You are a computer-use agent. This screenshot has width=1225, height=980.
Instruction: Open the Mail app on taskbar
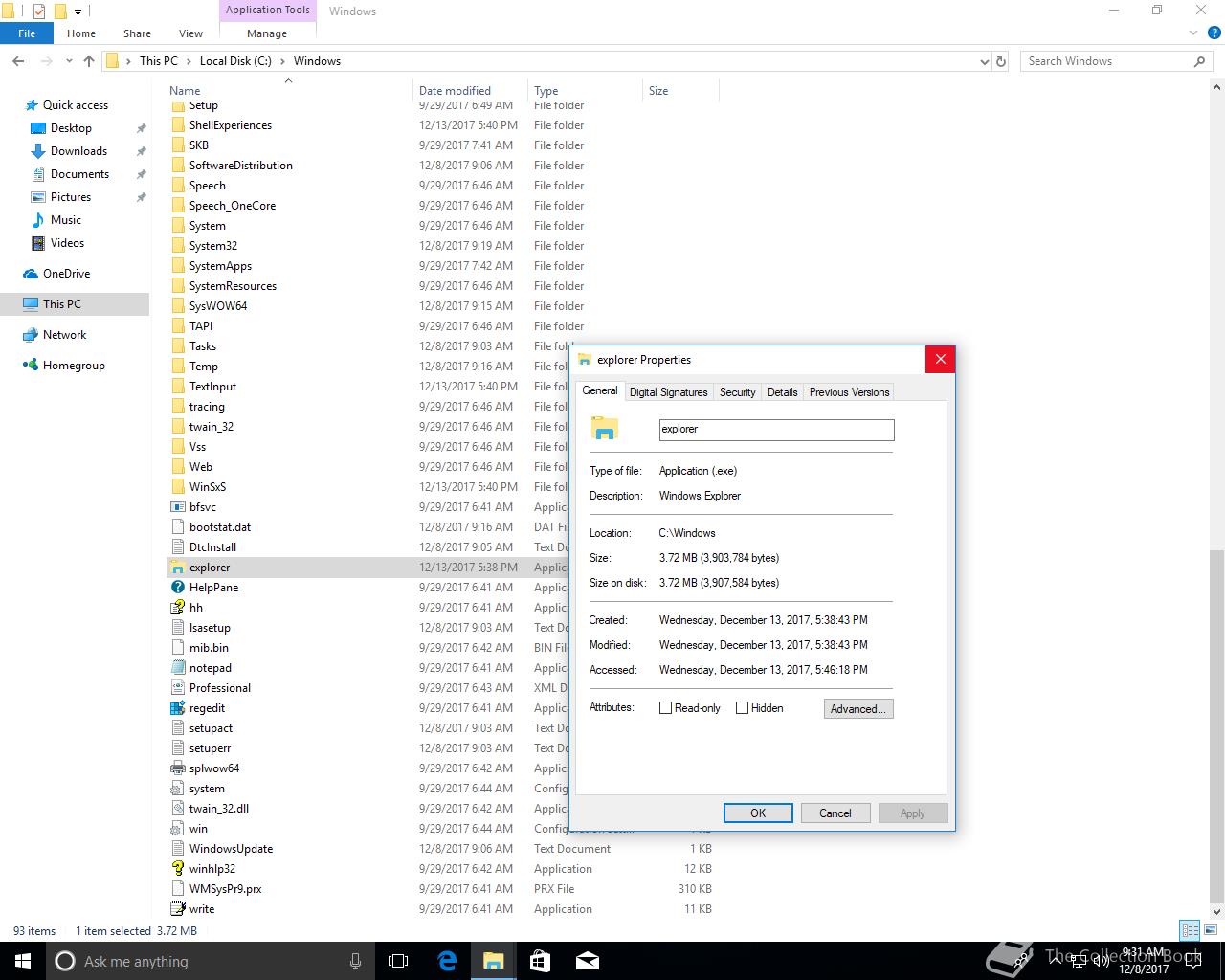coord(587,961)
